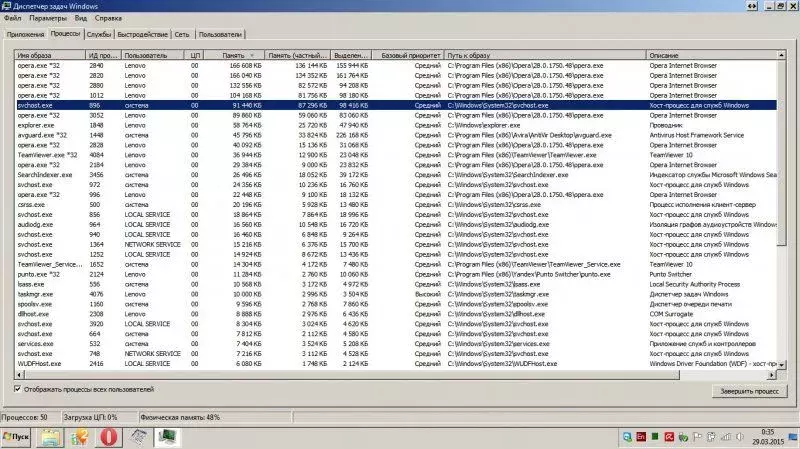Click the Task Manager title bar icon
Viewport: 800px width, 449px height.
[x=6, y=6]
